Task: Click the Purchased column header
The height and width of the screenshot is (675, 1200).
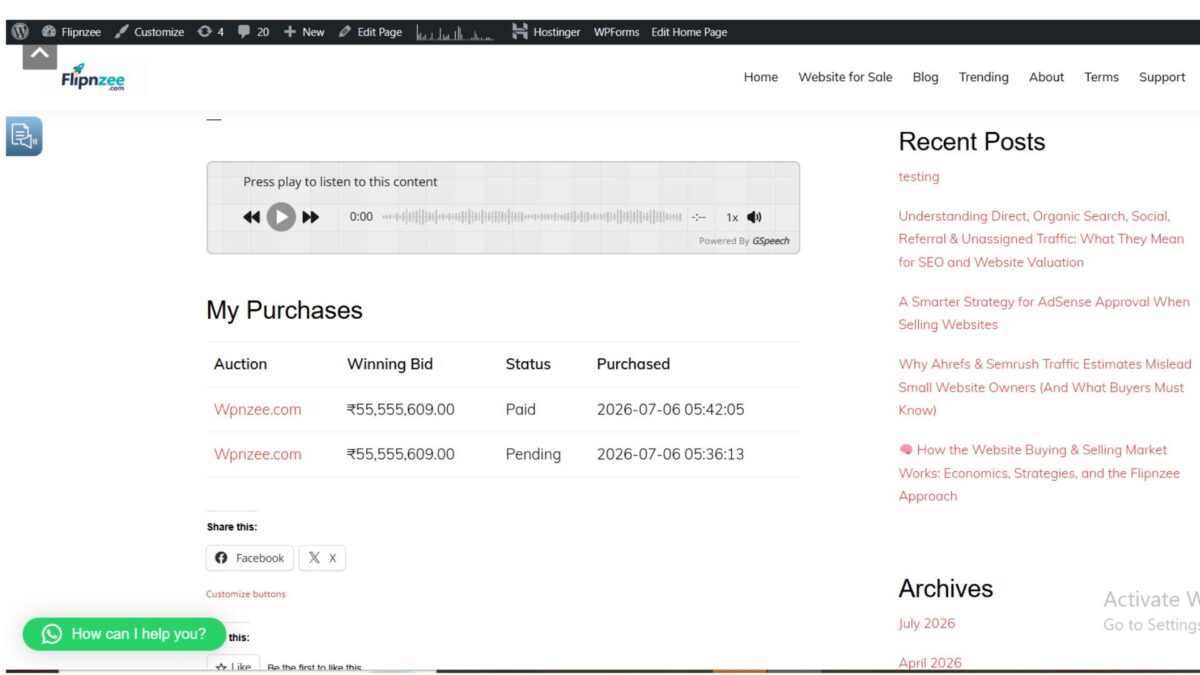Action: (x=633, y=364)
